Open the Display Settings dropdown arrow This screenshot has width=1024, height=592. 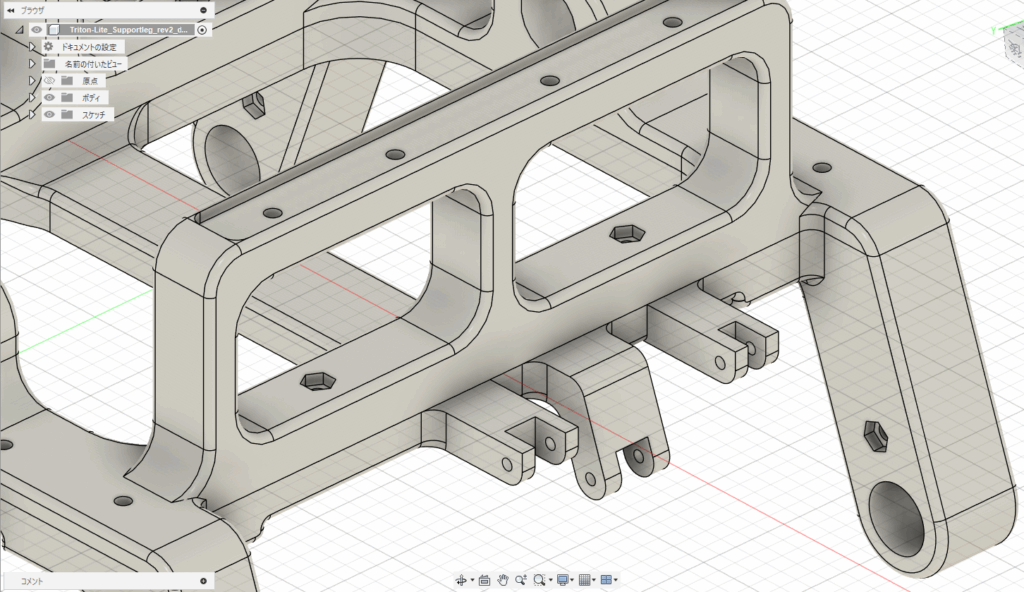pyautogui.click(x=572, y=580)
